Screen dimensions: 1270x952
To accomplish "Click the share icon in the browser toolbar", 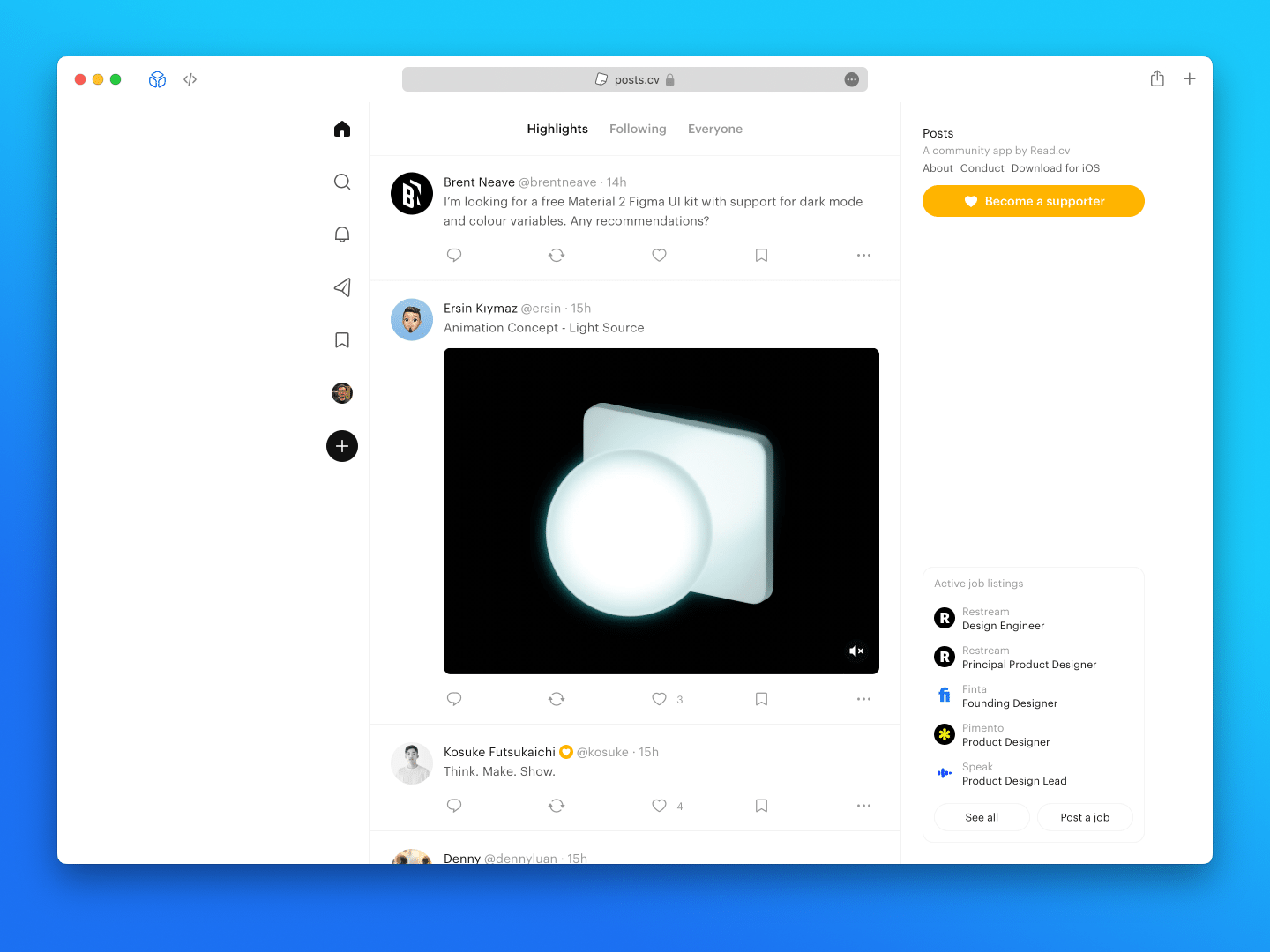I will [1157, 78].
